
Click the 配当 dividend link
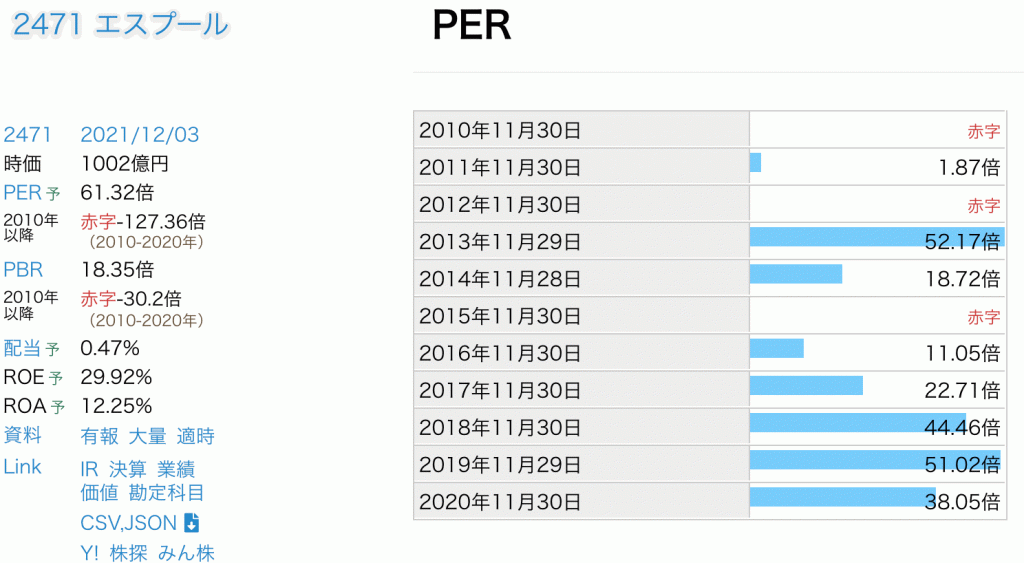(23, 348)
